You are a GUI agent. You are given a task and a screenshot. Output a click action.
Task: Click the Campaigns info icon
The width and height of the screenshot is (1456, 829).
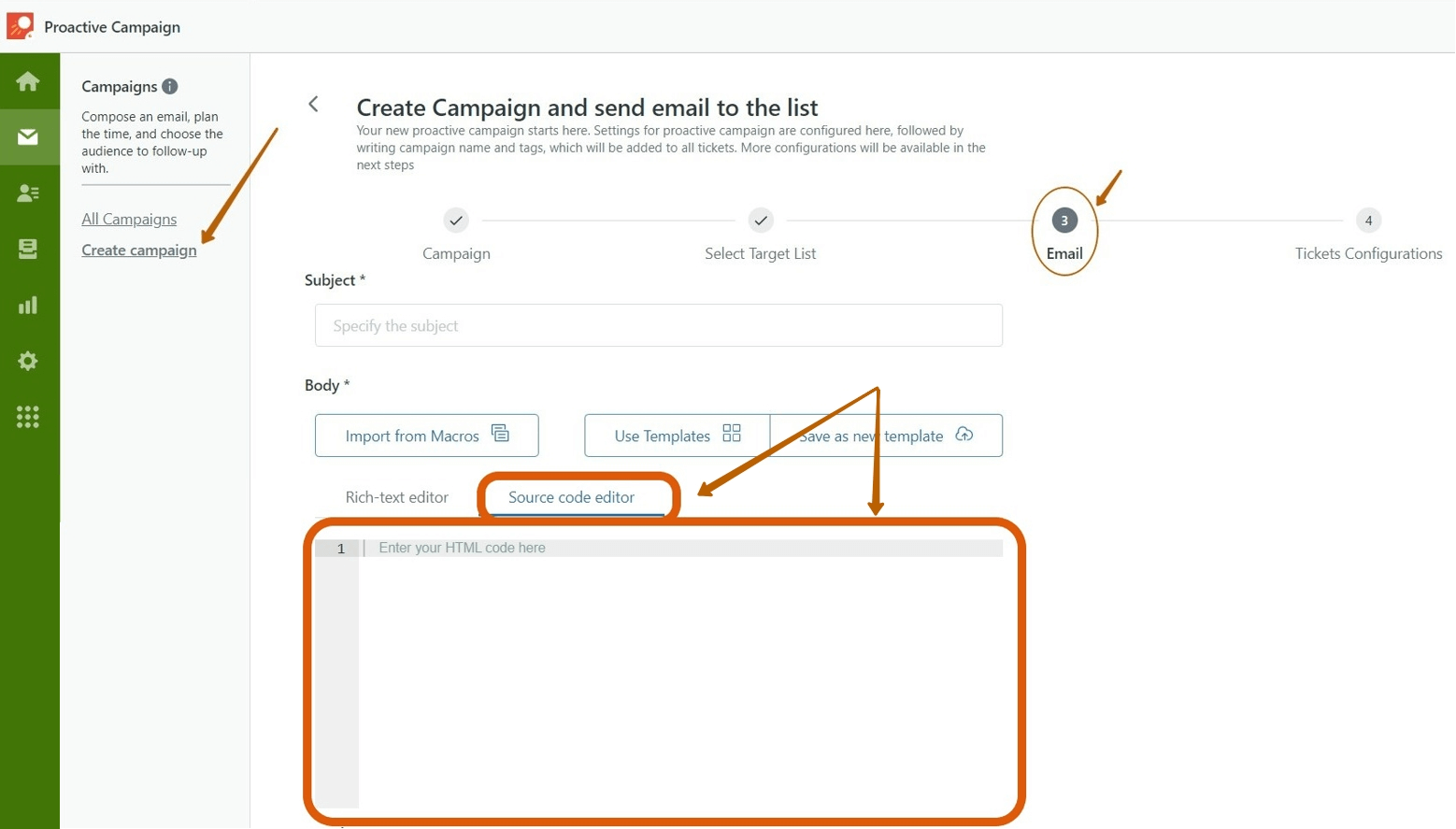pyautogui.click(x=169, y=86)
